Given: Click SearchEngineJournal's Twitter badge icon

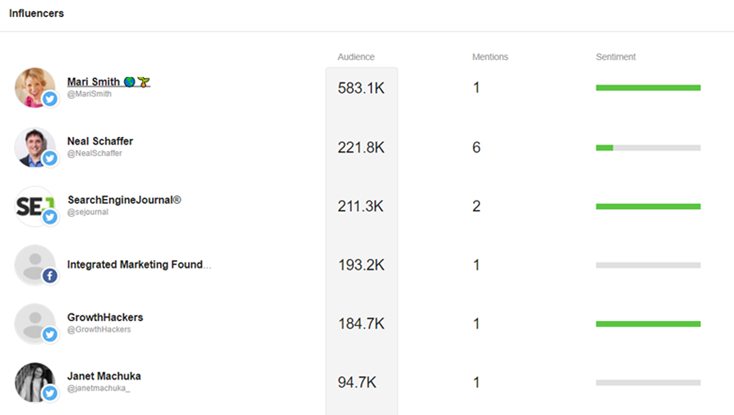Looking at the screenshot, I should [x=50, y=217].
